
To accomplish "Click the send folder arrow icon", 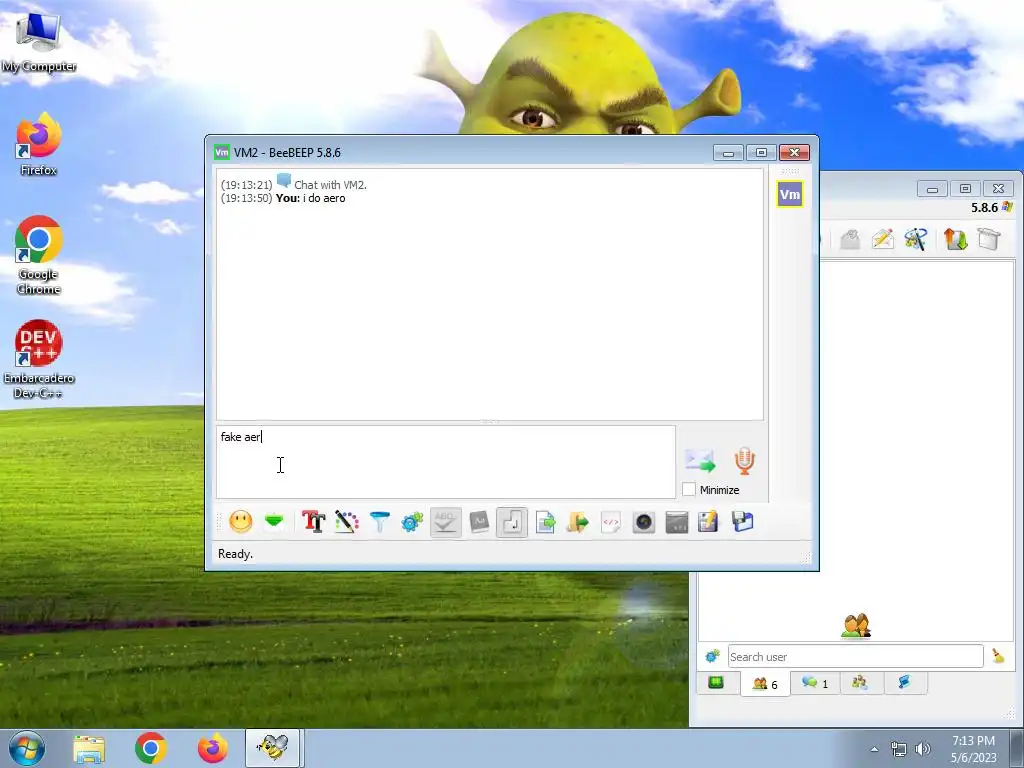I will (577, 522).
